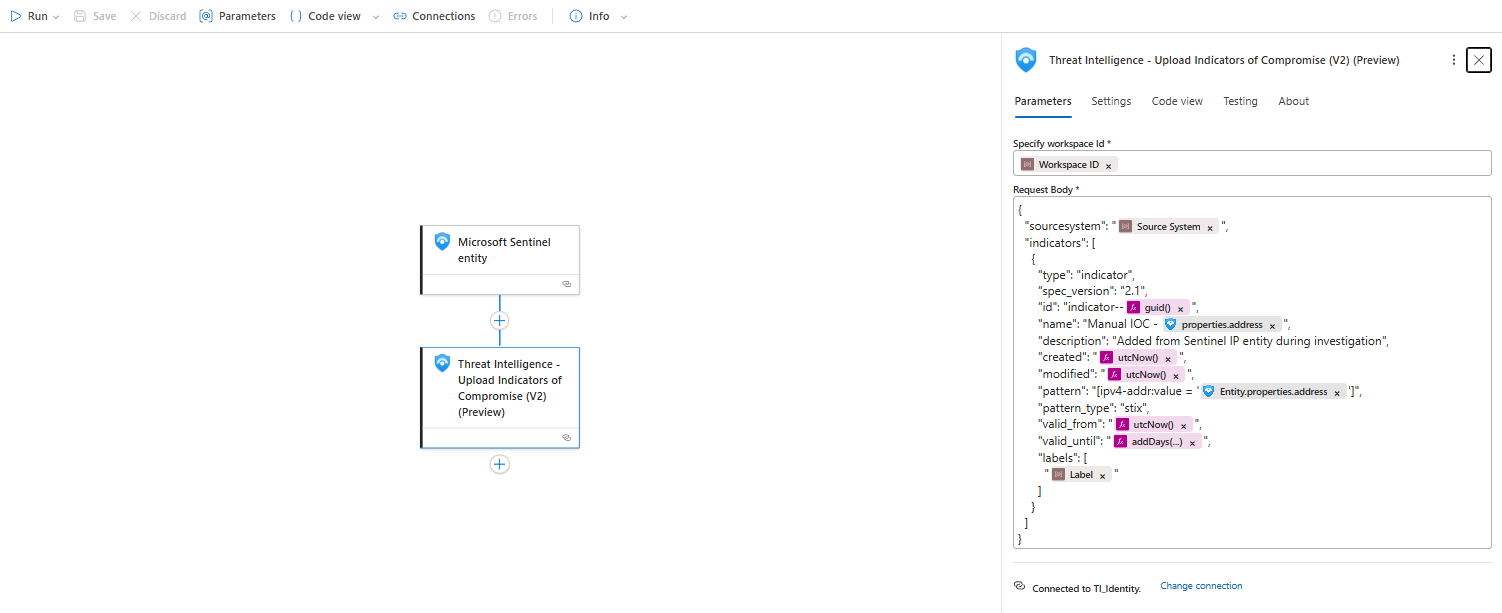Open the Connections toolbar item
Image resolution: width=1502 pixels, height=613 pixels.
434,16
